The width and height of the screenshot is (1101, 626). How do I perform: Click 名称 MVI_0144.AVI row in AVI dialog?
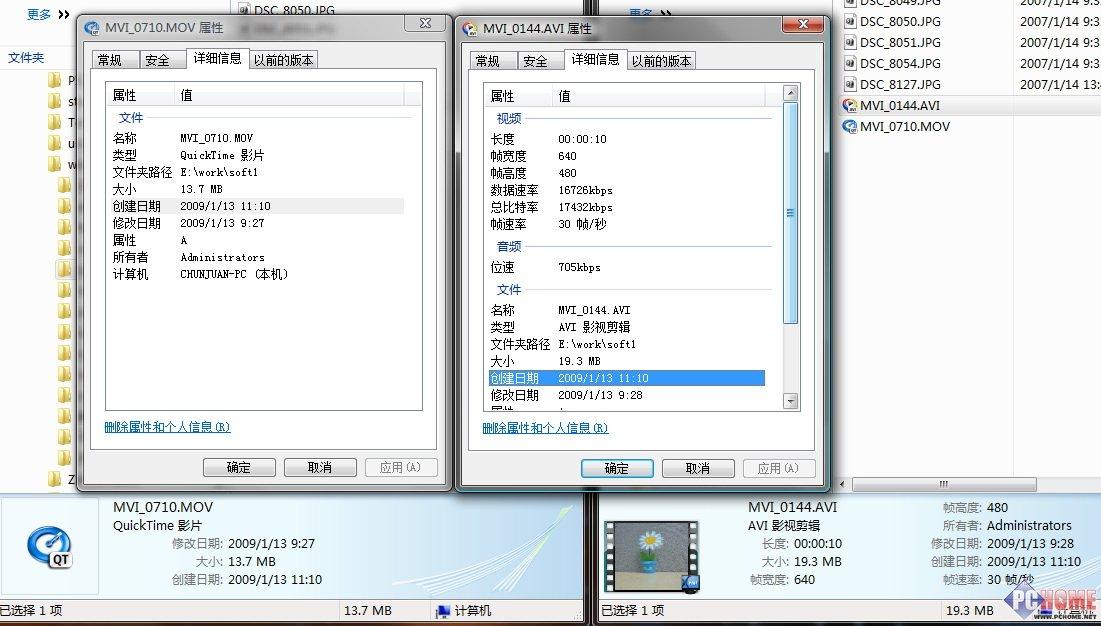tap(626, 310)
